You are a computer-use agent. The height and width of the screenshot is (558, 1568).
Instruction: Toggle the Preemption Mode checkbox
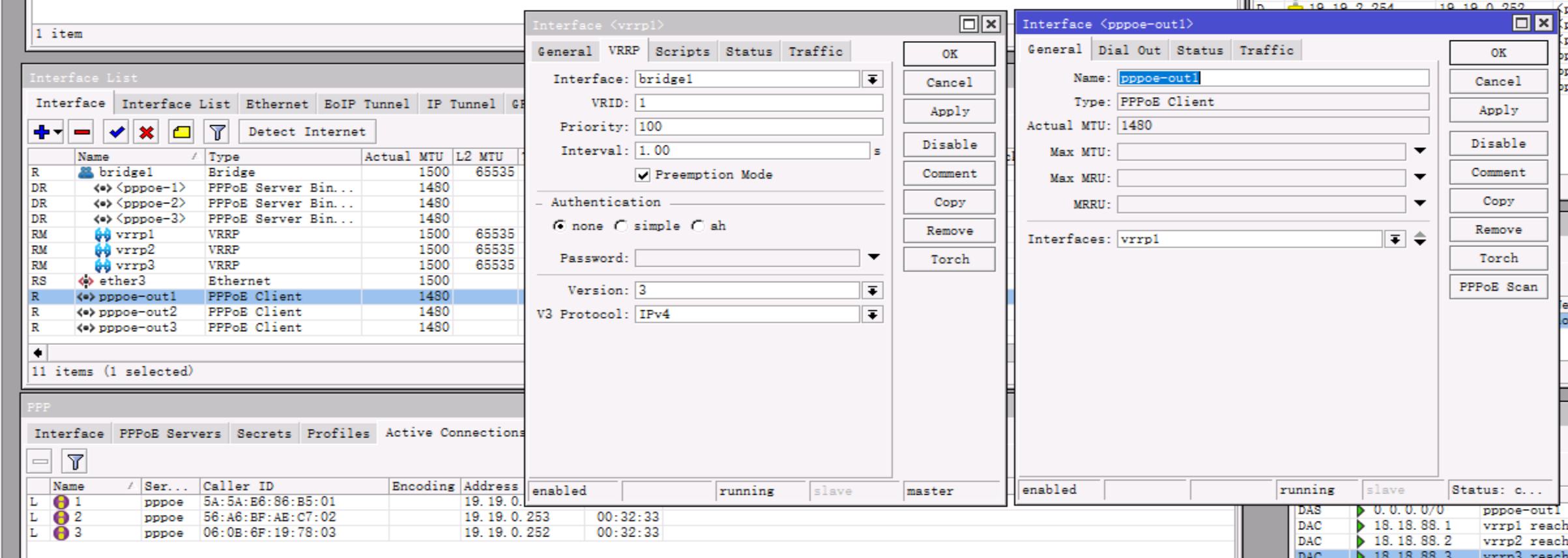643,175
